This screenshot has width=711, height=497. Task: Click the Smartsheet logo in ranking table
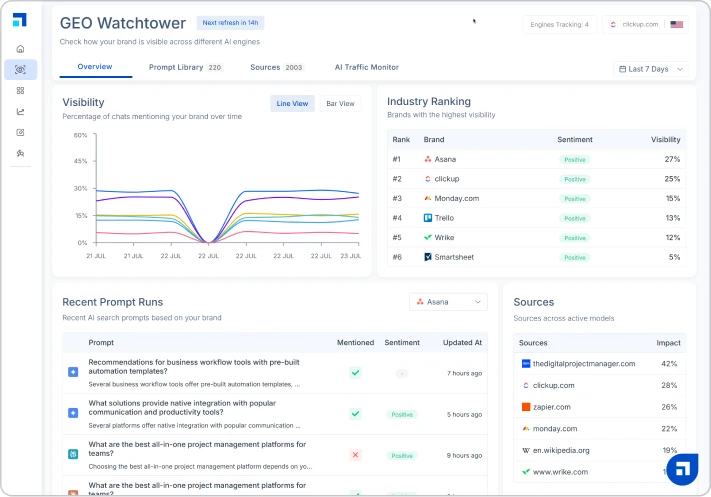pos(428,257)
